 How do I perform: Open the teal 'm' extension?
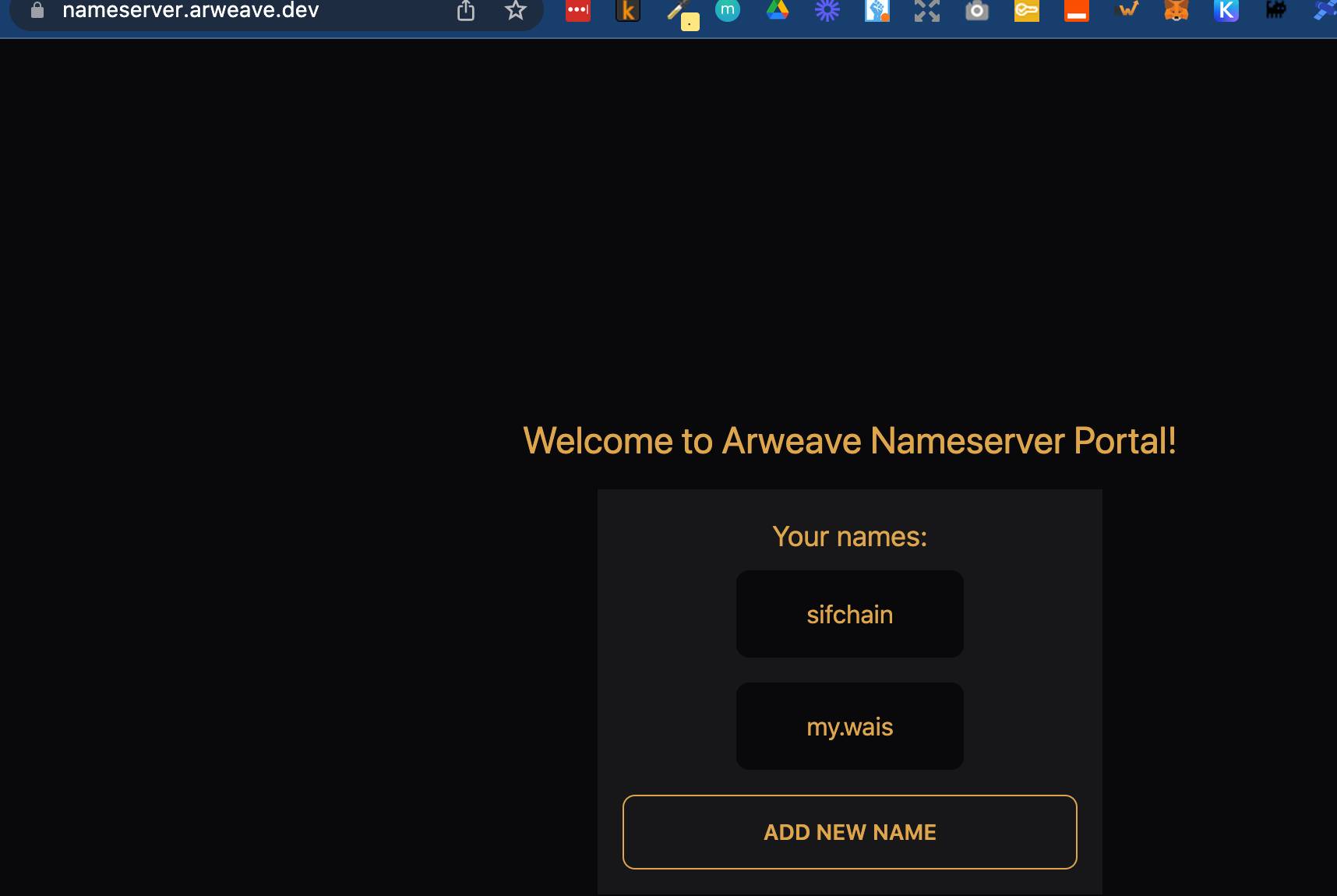pos(728,12)
